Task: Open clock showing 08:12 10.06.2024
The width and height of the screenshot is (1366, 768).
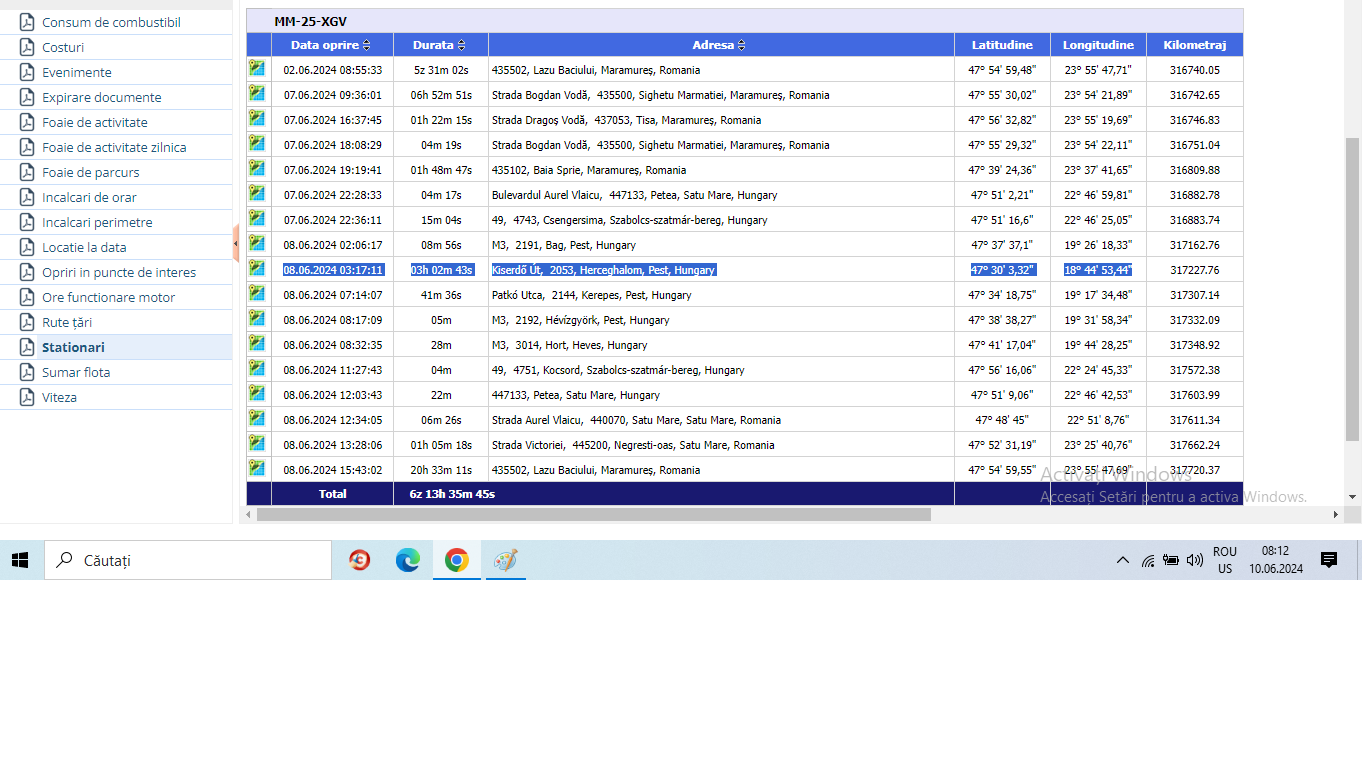Action: (x=1275, y=560)
